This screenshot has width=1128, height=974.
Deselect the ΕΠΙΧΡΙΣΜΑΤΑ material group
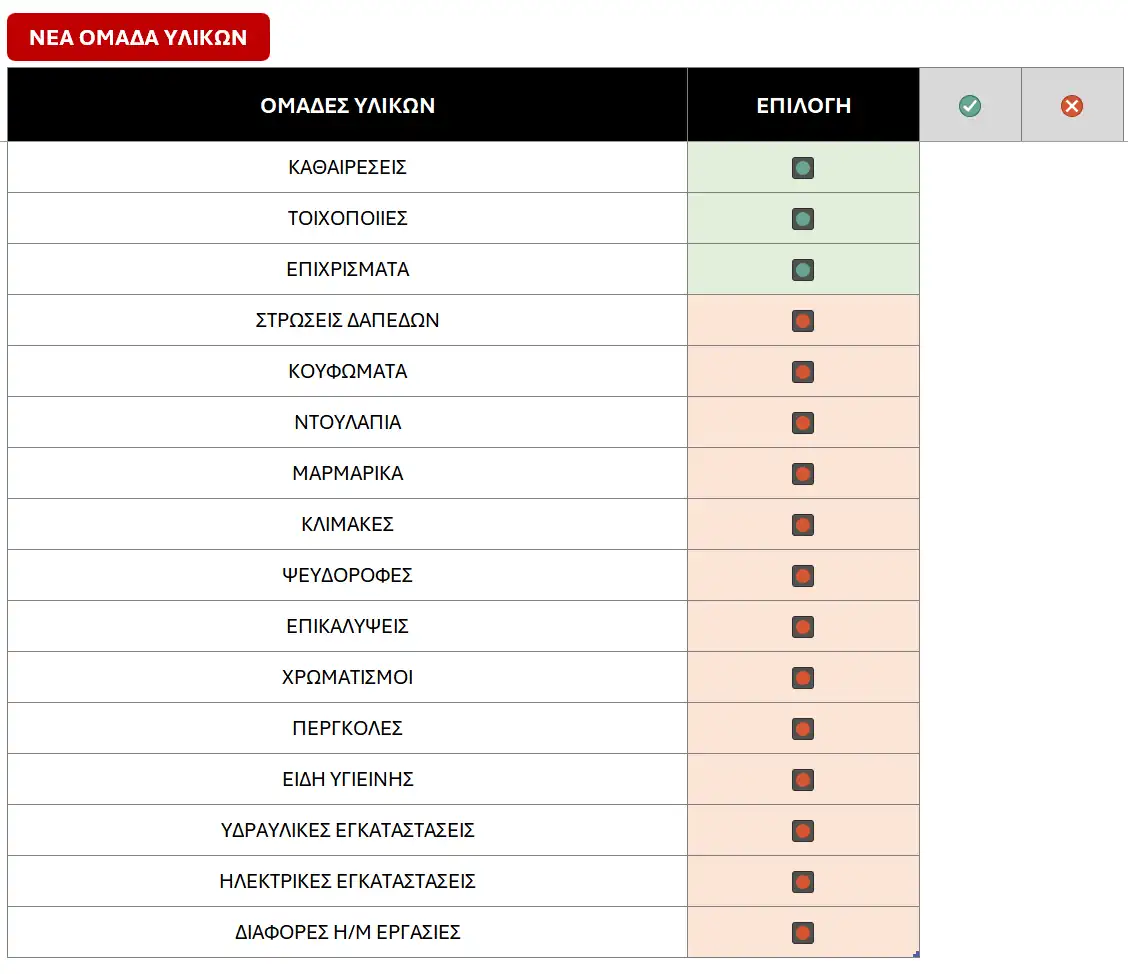click(x=802, y=270)
